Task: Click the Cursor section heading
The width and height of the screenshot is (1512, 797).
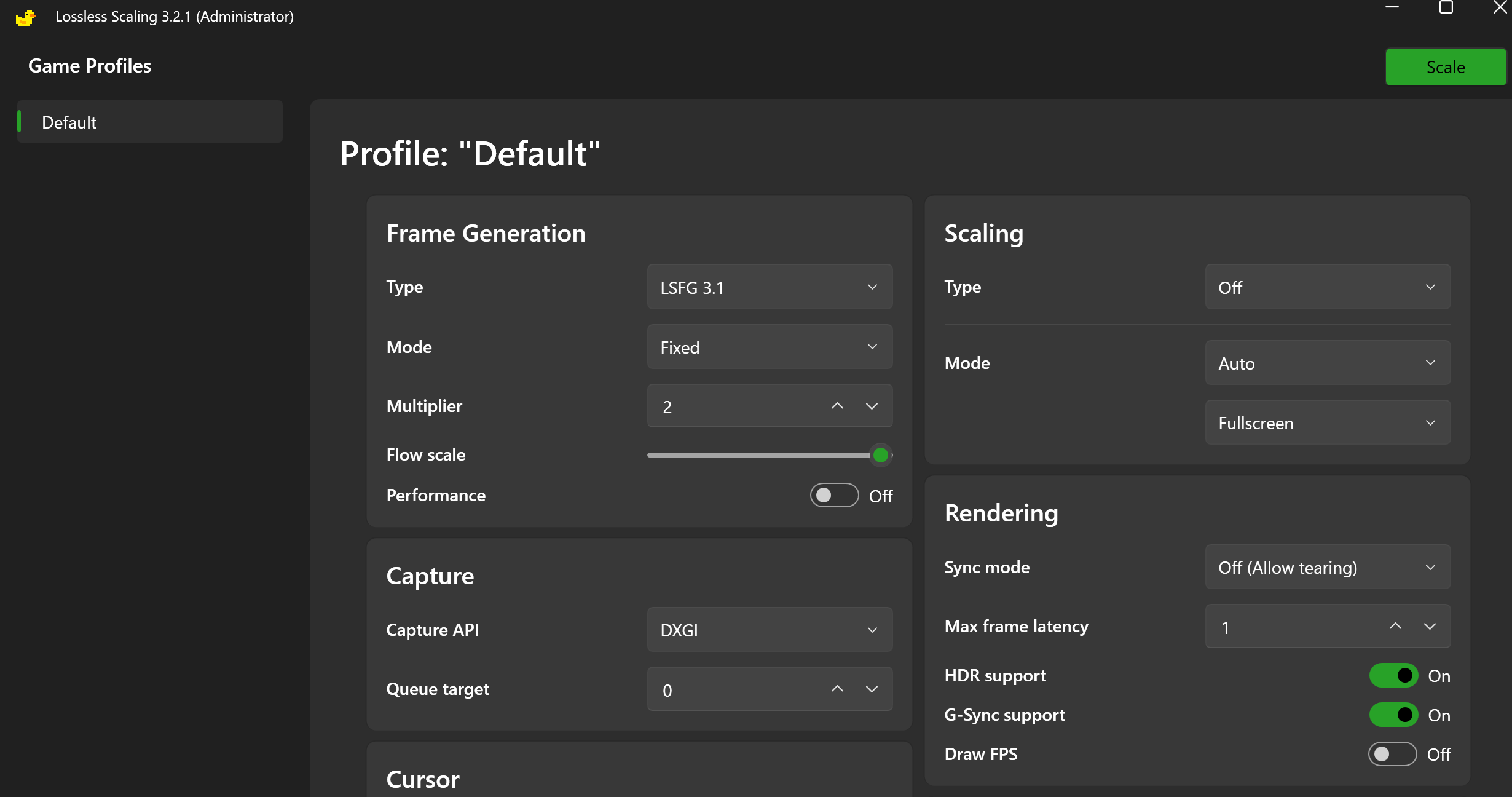Action: tap(423, 779)
